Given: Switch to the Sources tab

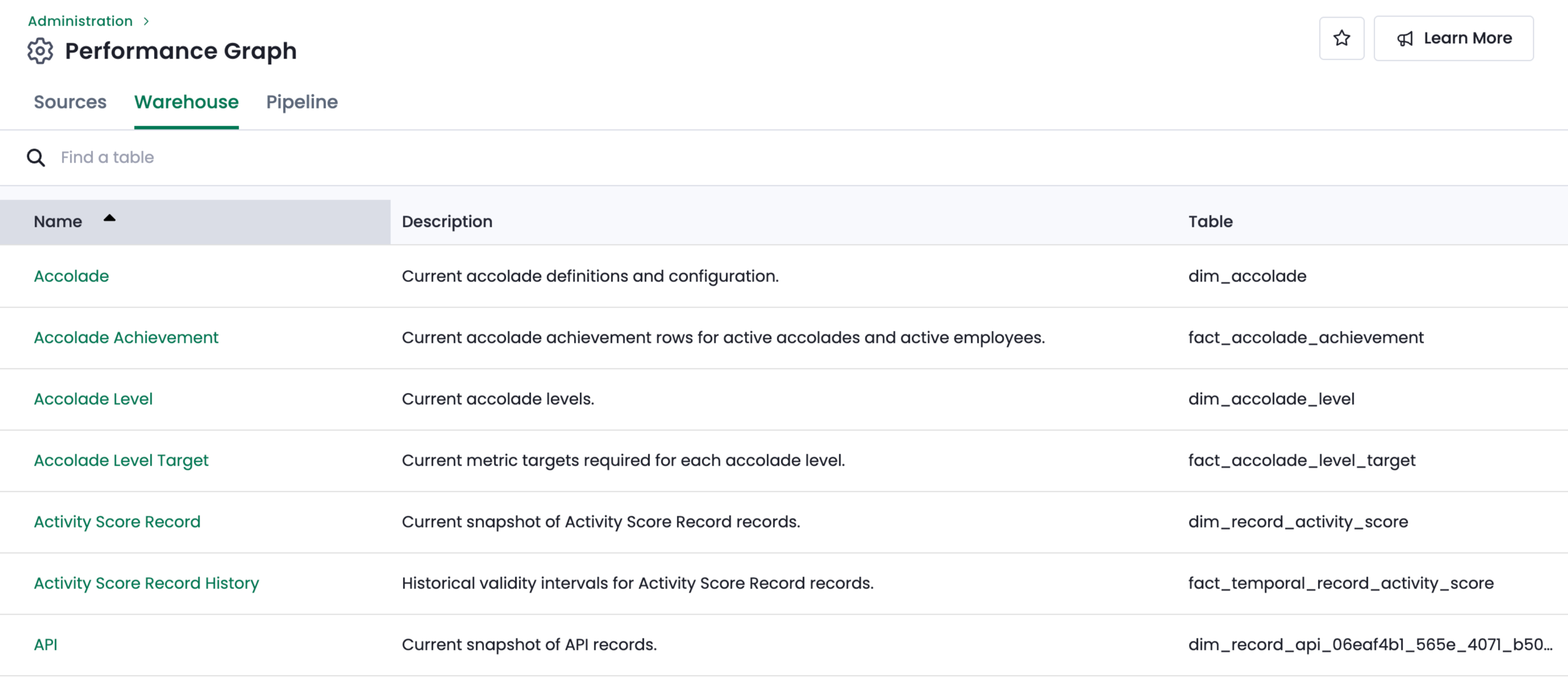Looking at the screenshot, I should (70, 102).
